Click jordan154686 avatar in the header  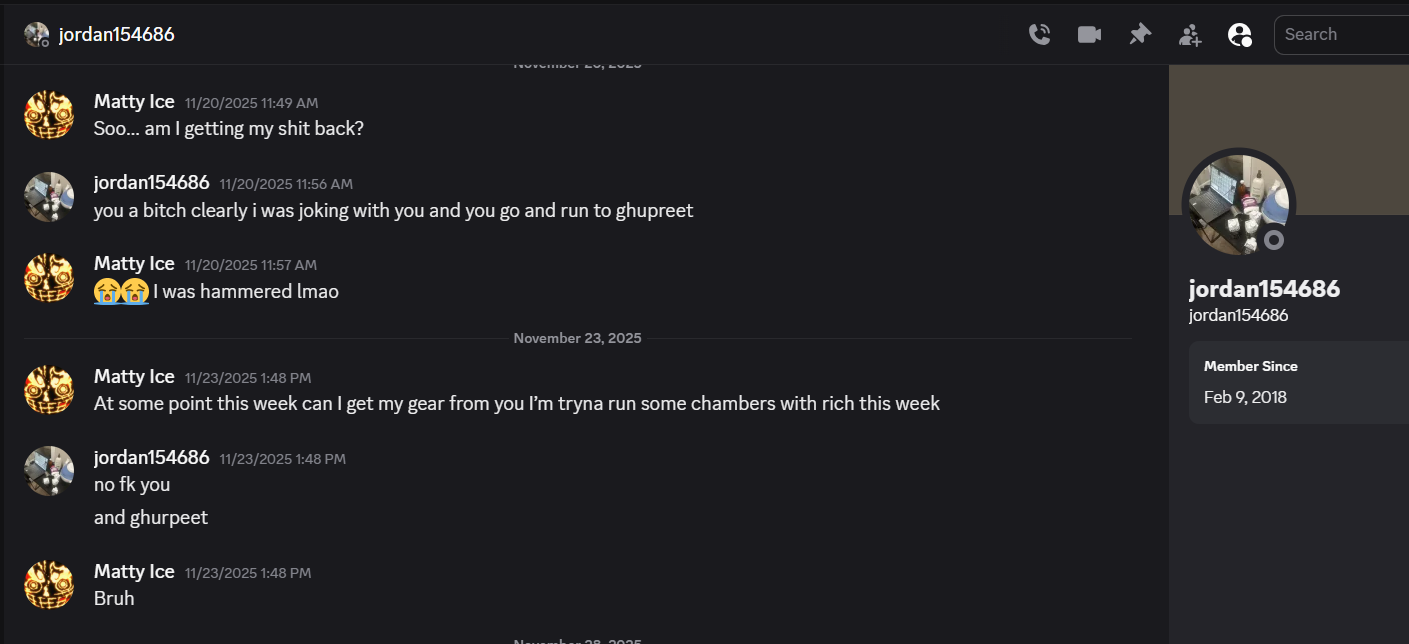pyautogui.click(x=37, y=35)
